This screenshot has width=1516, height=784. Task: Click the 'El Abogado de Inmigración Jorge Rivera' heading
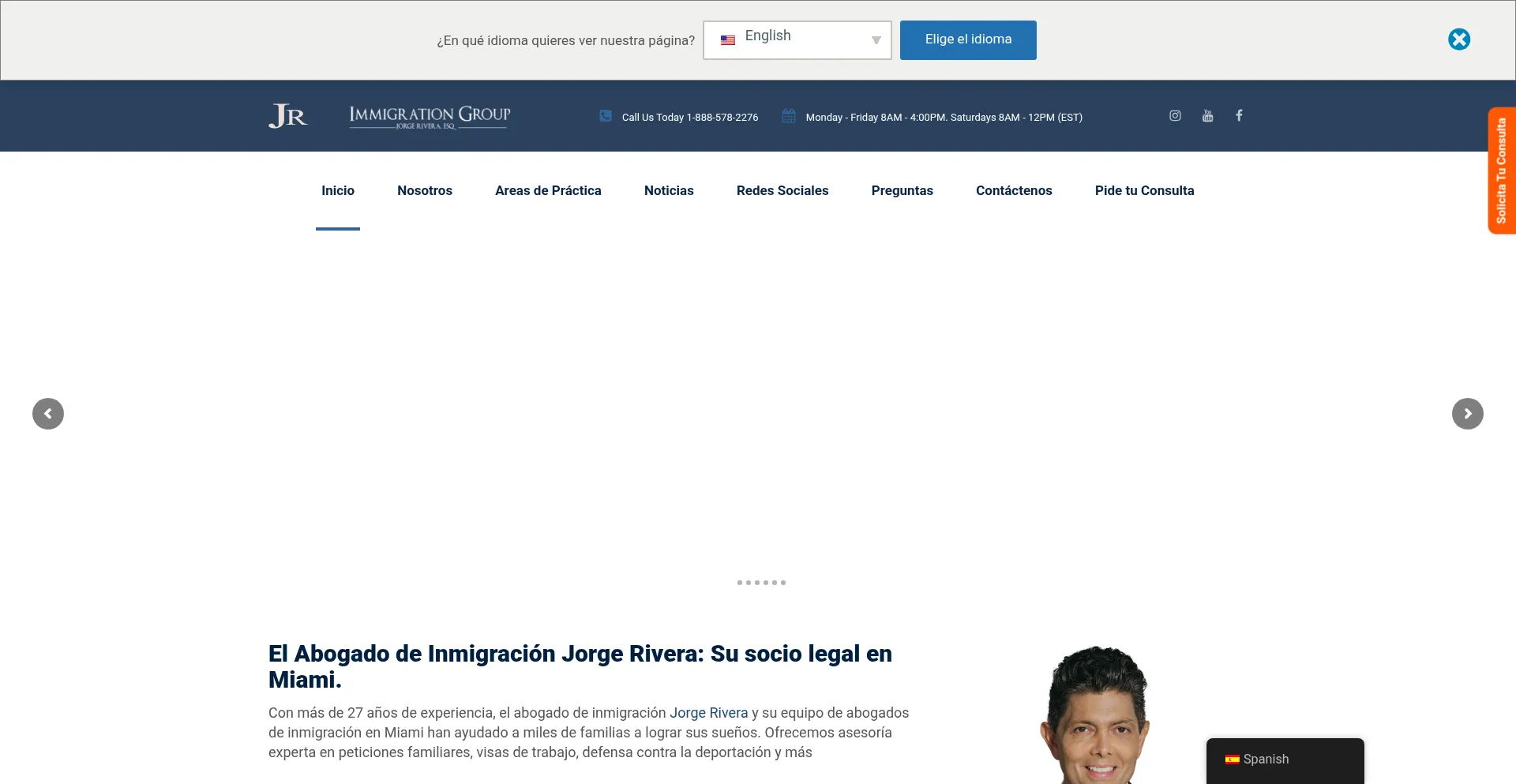pyautogui.click(x=580, y=666)
